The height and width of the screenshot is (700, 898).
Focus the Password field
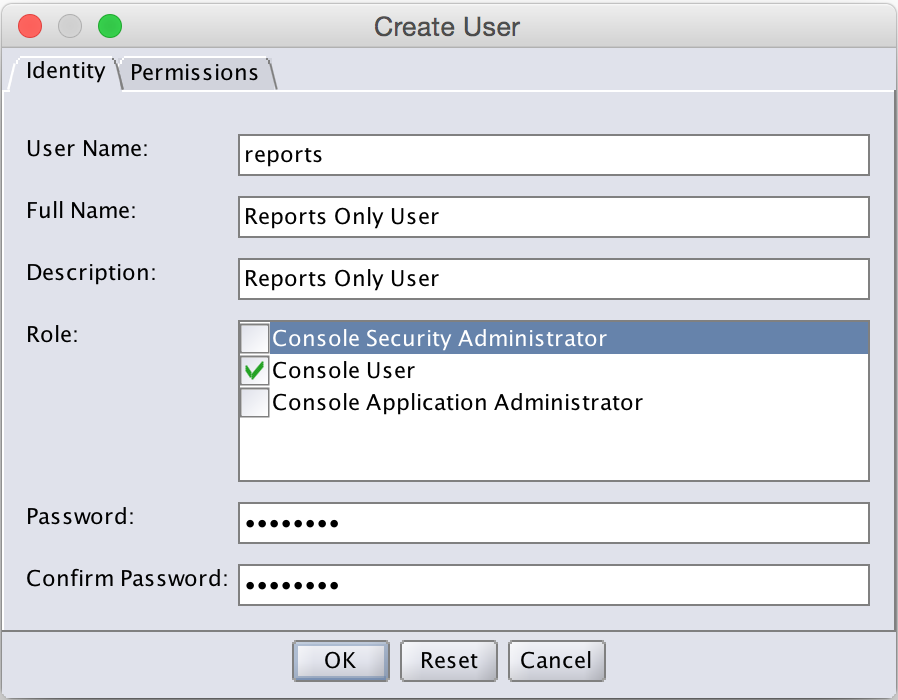tap(554, 523)
